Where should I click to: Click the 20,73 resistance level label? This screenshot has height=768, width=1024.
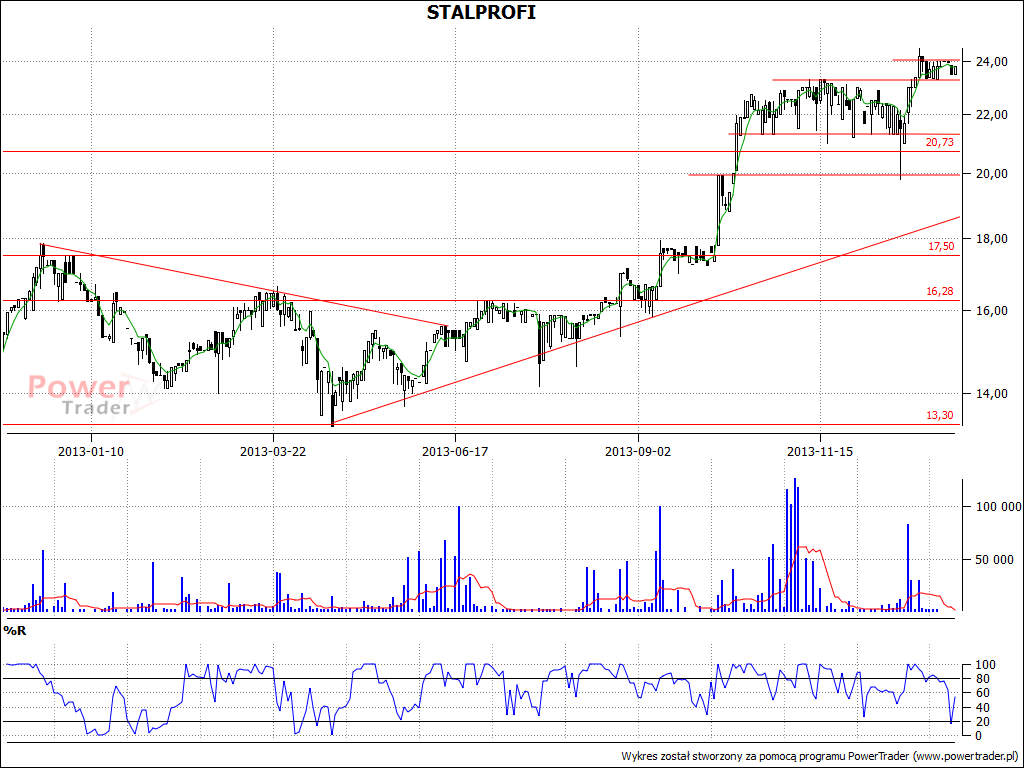pos(939,142)
